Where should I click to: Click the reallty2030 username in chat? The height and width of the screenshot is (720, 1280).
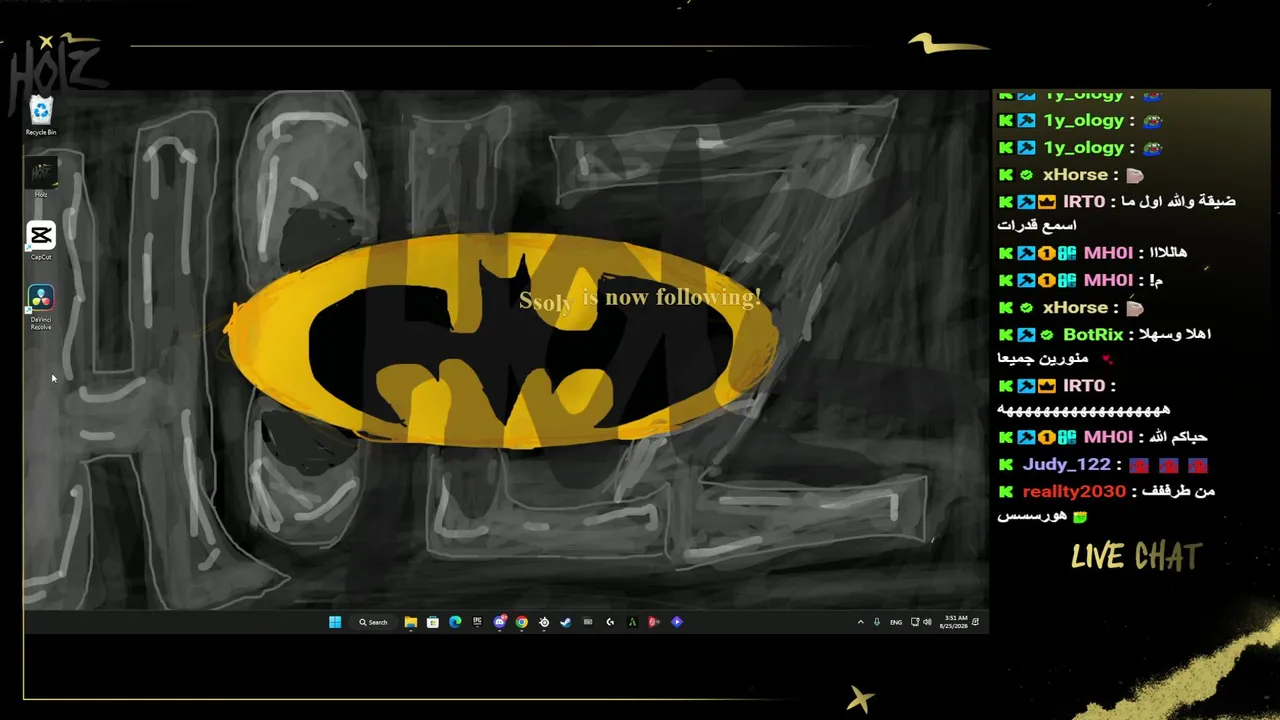(x=1074, y=492)
